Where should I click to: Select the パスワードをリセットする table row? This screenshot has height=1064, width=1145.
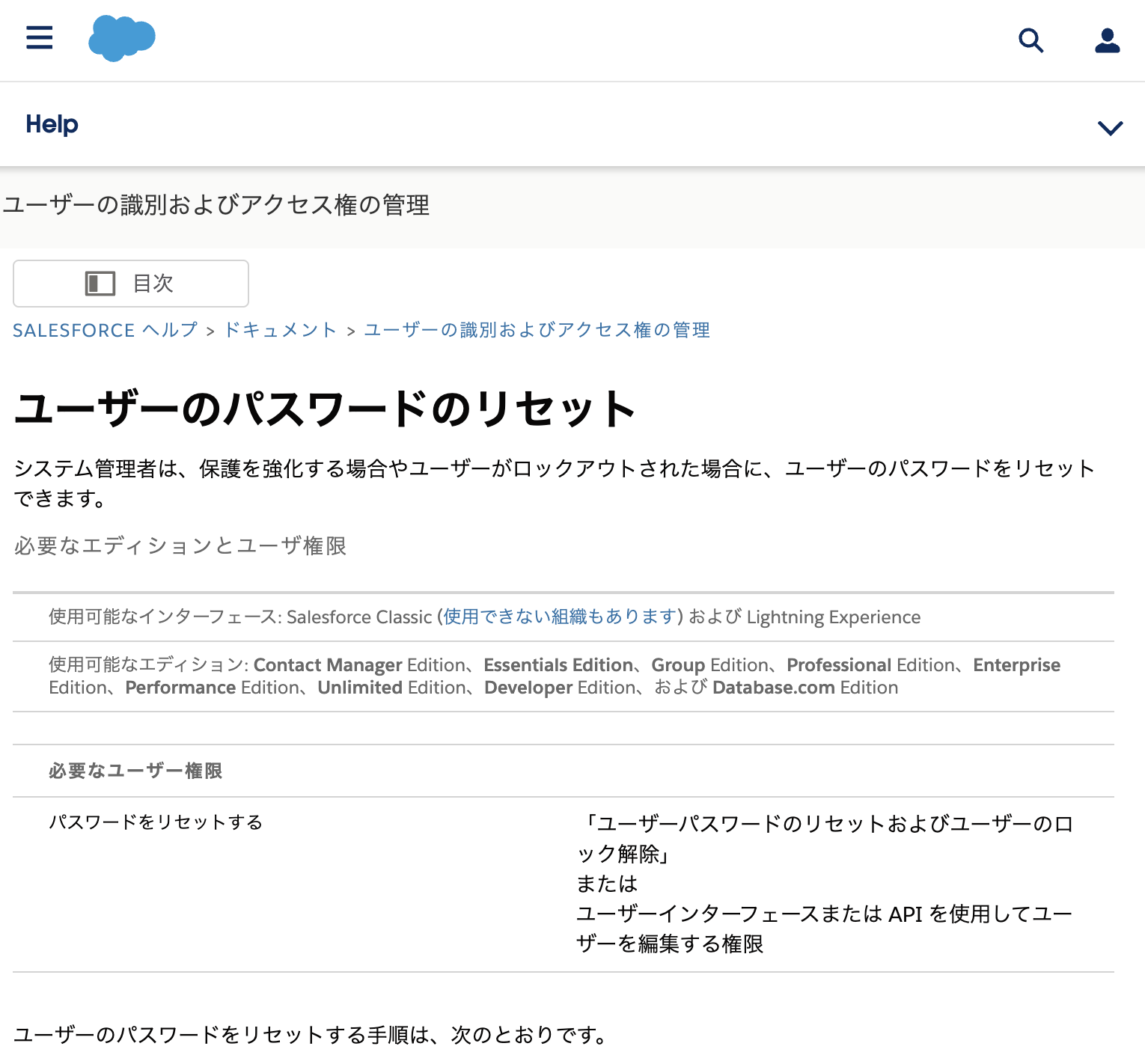[x=564, y=884]
